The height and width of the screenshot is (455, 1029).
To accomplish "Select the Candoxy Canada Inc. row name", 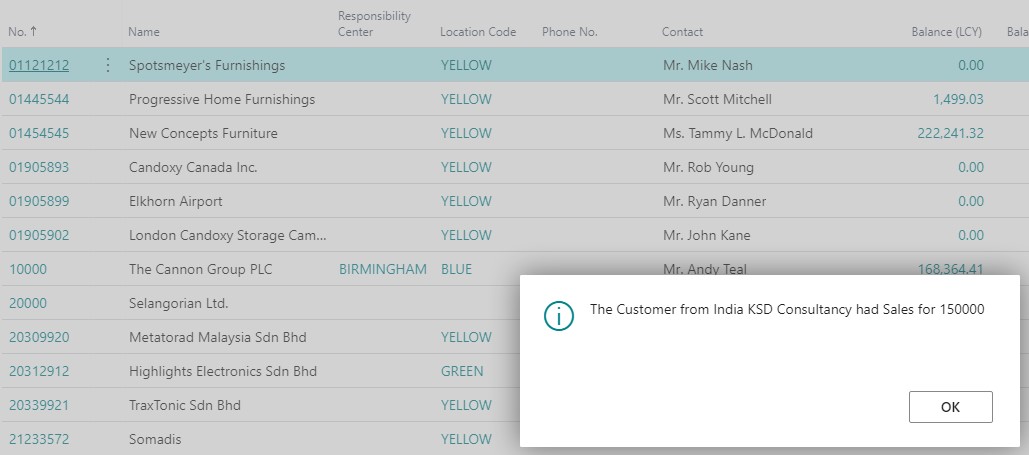I will point(193,167).
